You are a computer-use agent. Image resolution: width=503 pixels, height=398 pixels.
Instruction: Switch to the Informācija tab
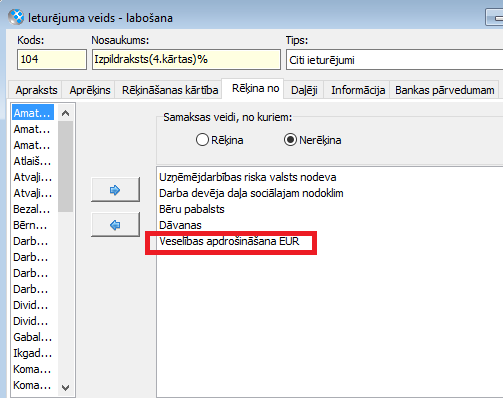click(358, 90)
